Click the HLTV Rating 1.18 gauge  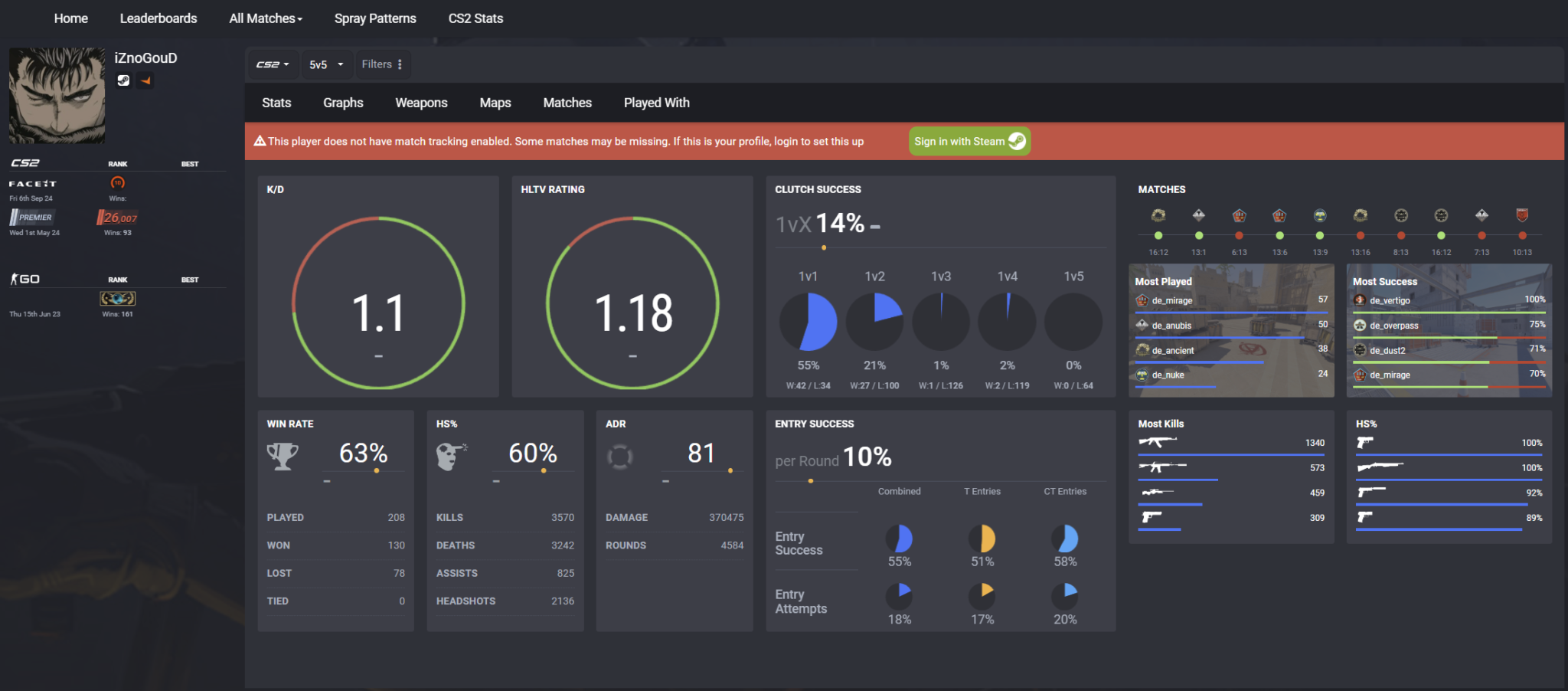(632, 303)
